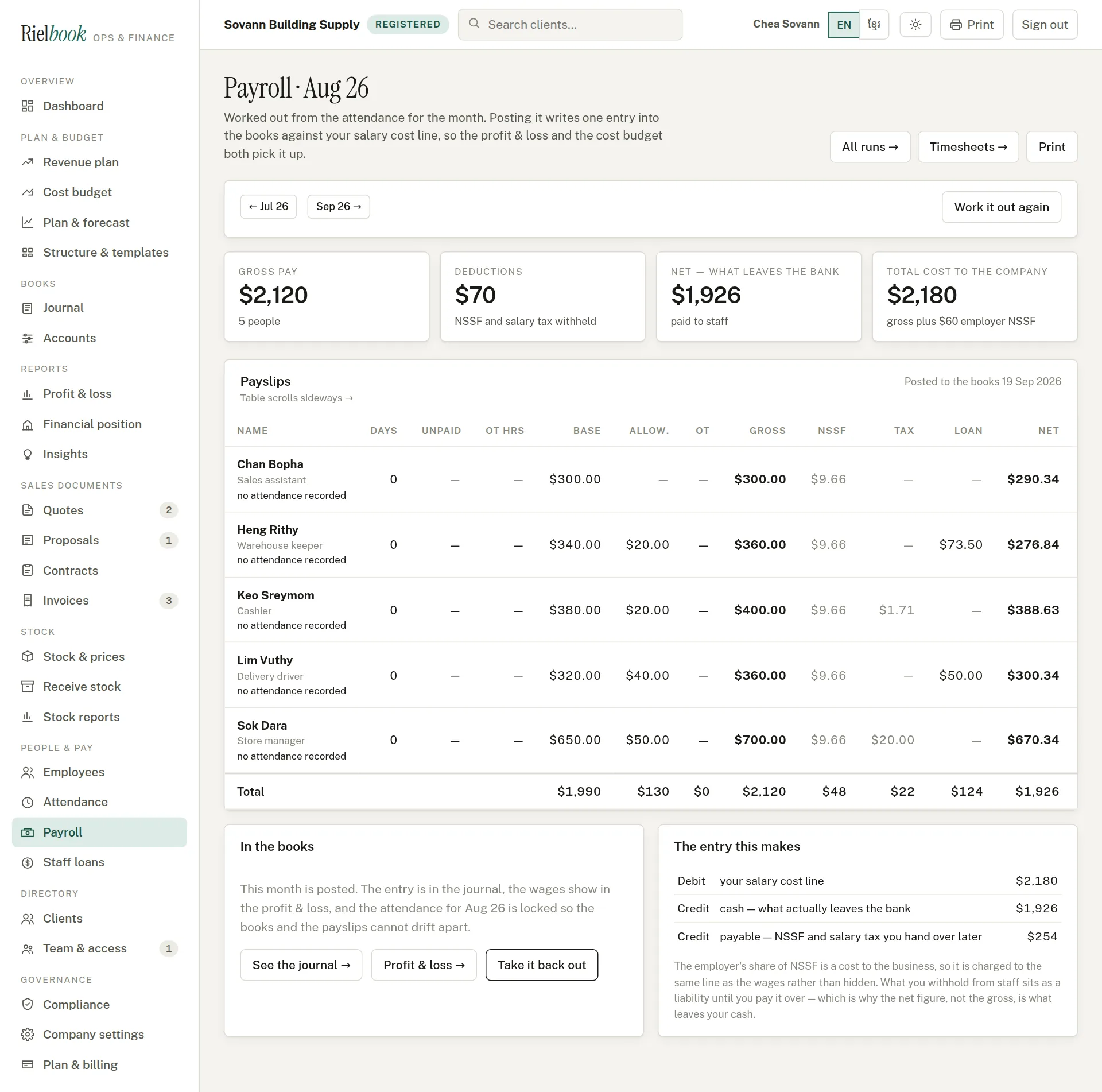The height and width of the screenshot is (1092, 1102).
Task: Click the Quotes count badge 2
Action: [x=169, y=510]
